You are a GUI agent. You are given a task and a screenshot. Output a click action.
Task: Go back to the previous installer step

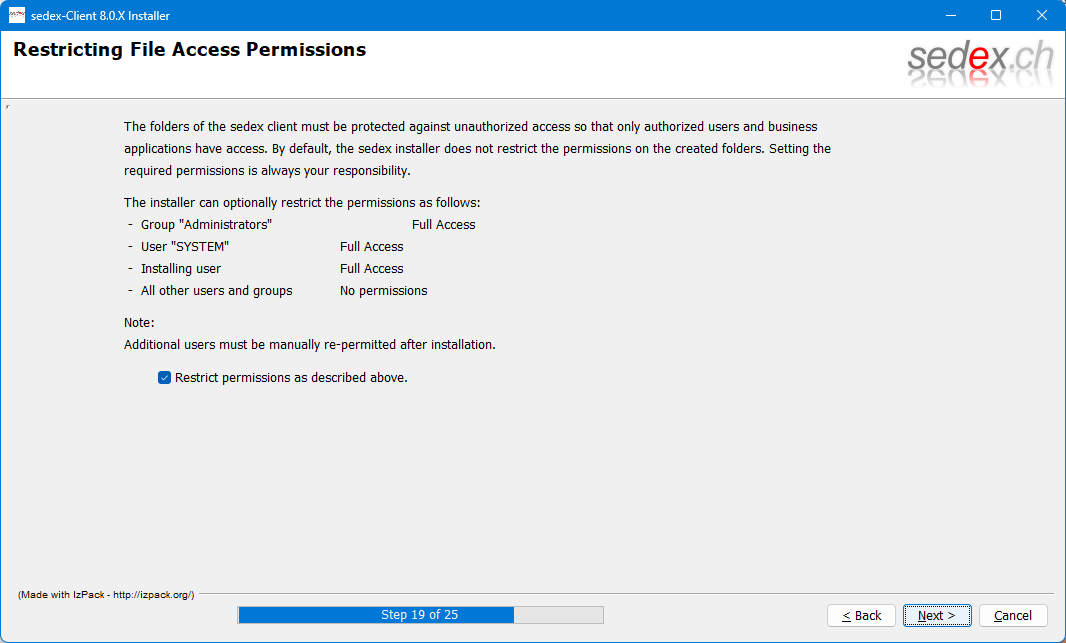(x=861, y=615)
